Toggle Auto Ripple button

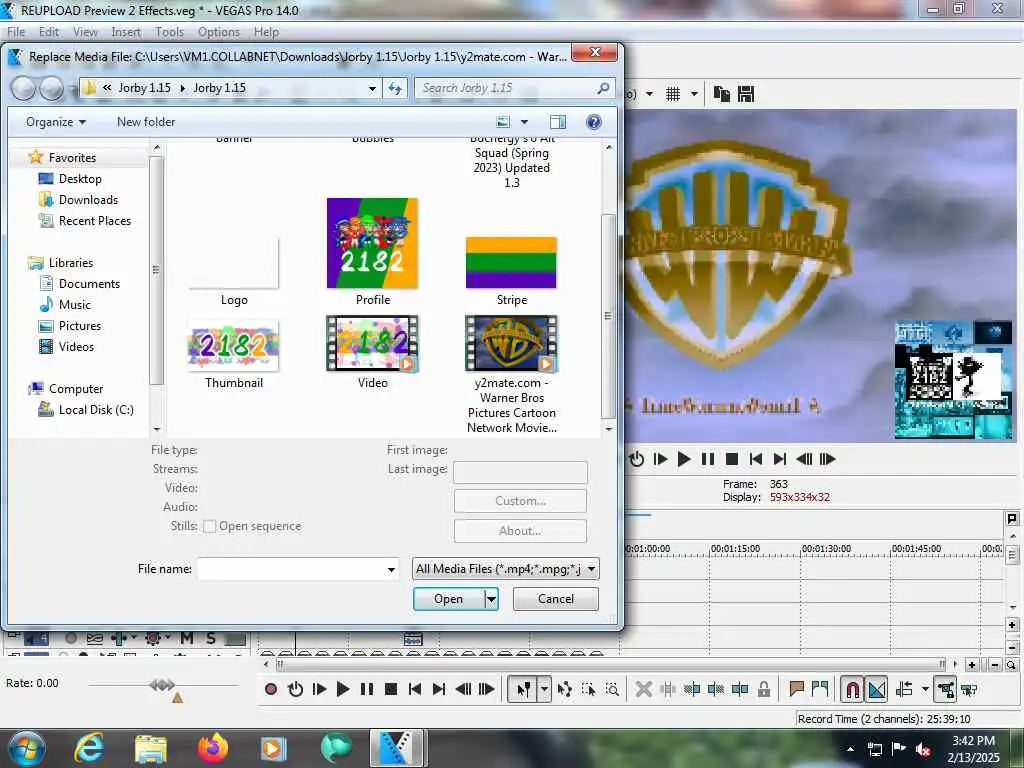(x=904, y=689)
